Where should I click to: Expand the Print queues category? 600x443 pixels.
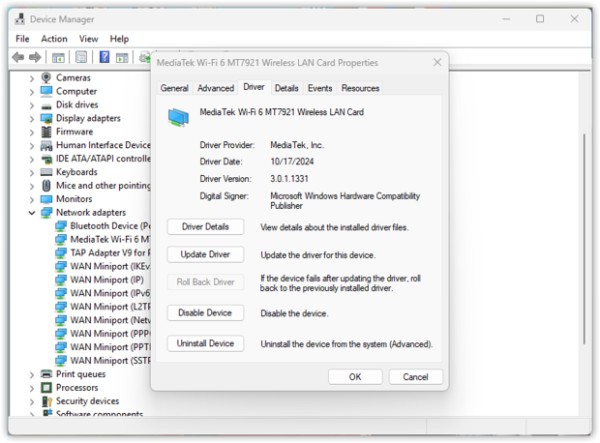32,375
